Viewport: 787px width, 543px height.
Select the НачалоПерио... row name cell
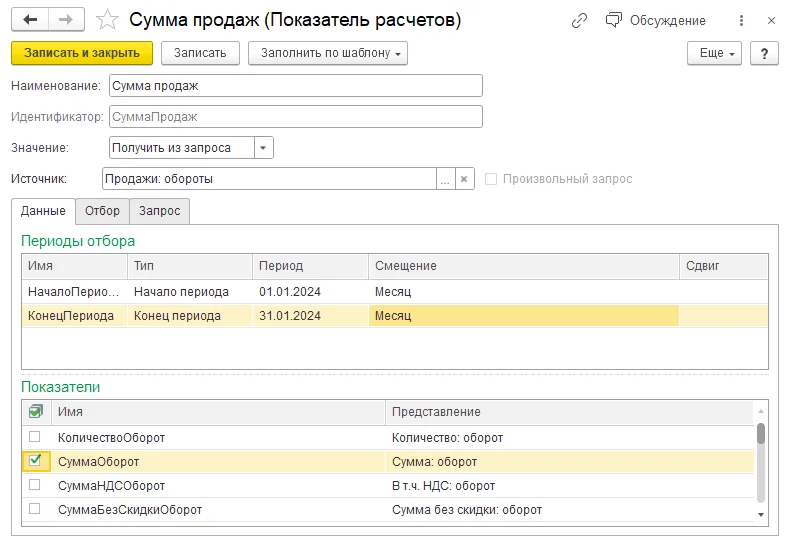[74, 292]
